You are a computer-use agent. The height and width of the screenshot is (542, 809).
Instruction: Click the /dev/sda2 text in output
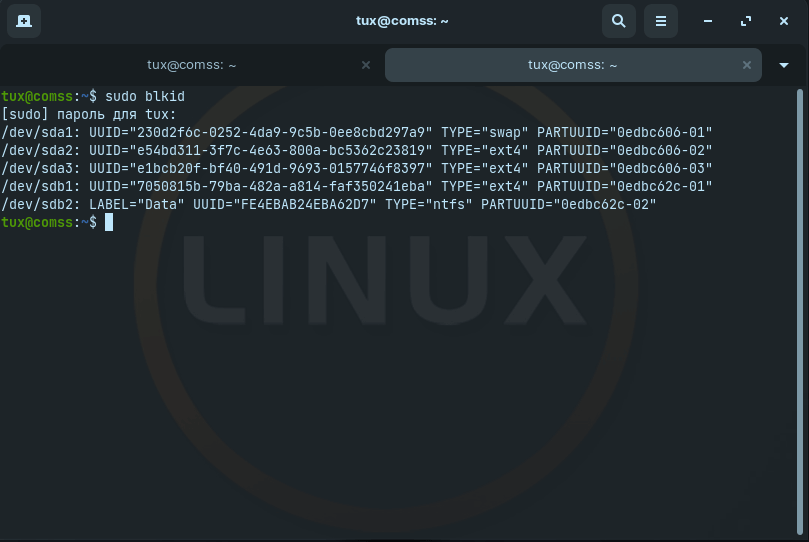click(40, 150)
